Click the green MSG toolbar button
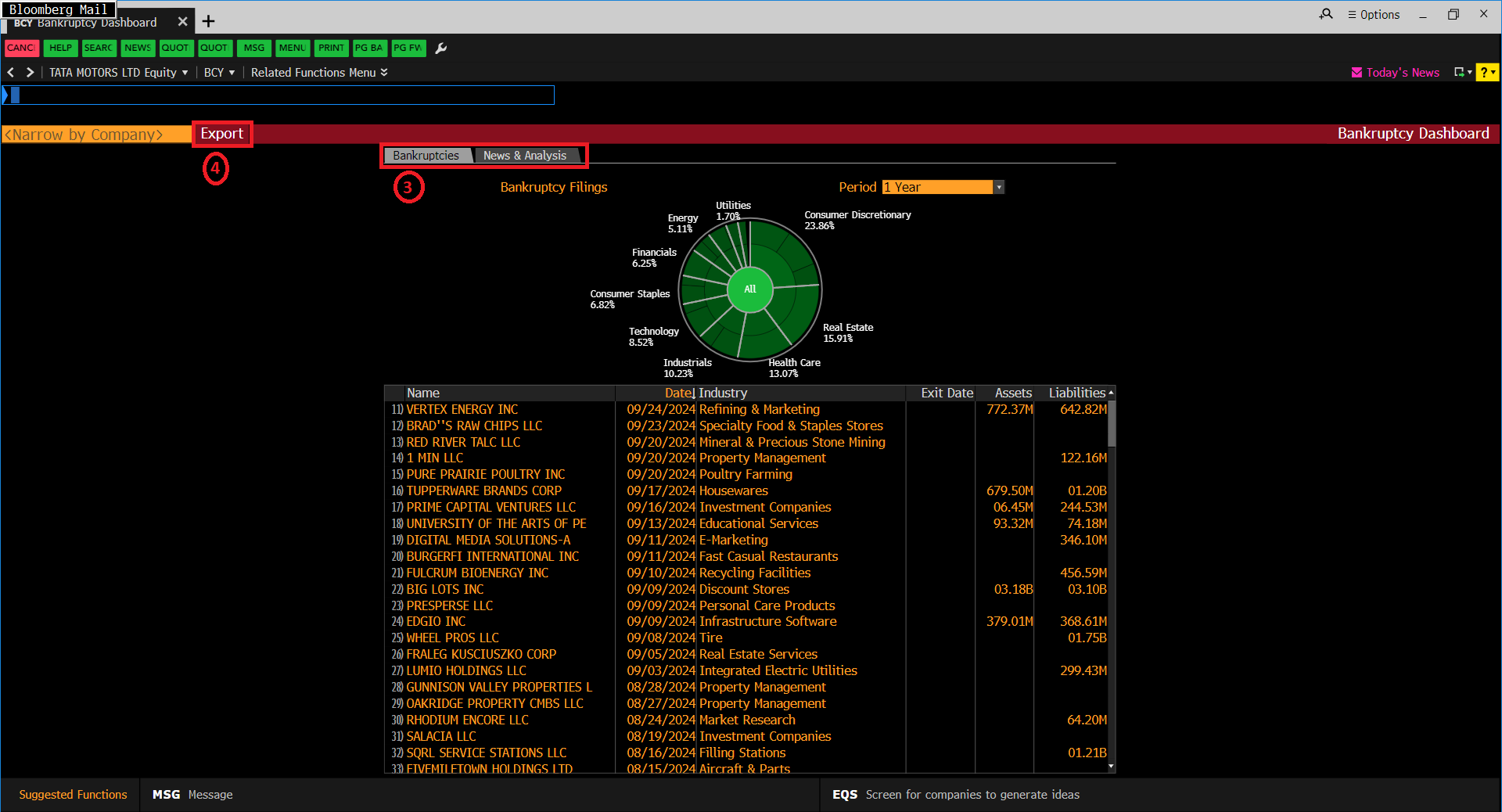 click(x=254, y=48)
